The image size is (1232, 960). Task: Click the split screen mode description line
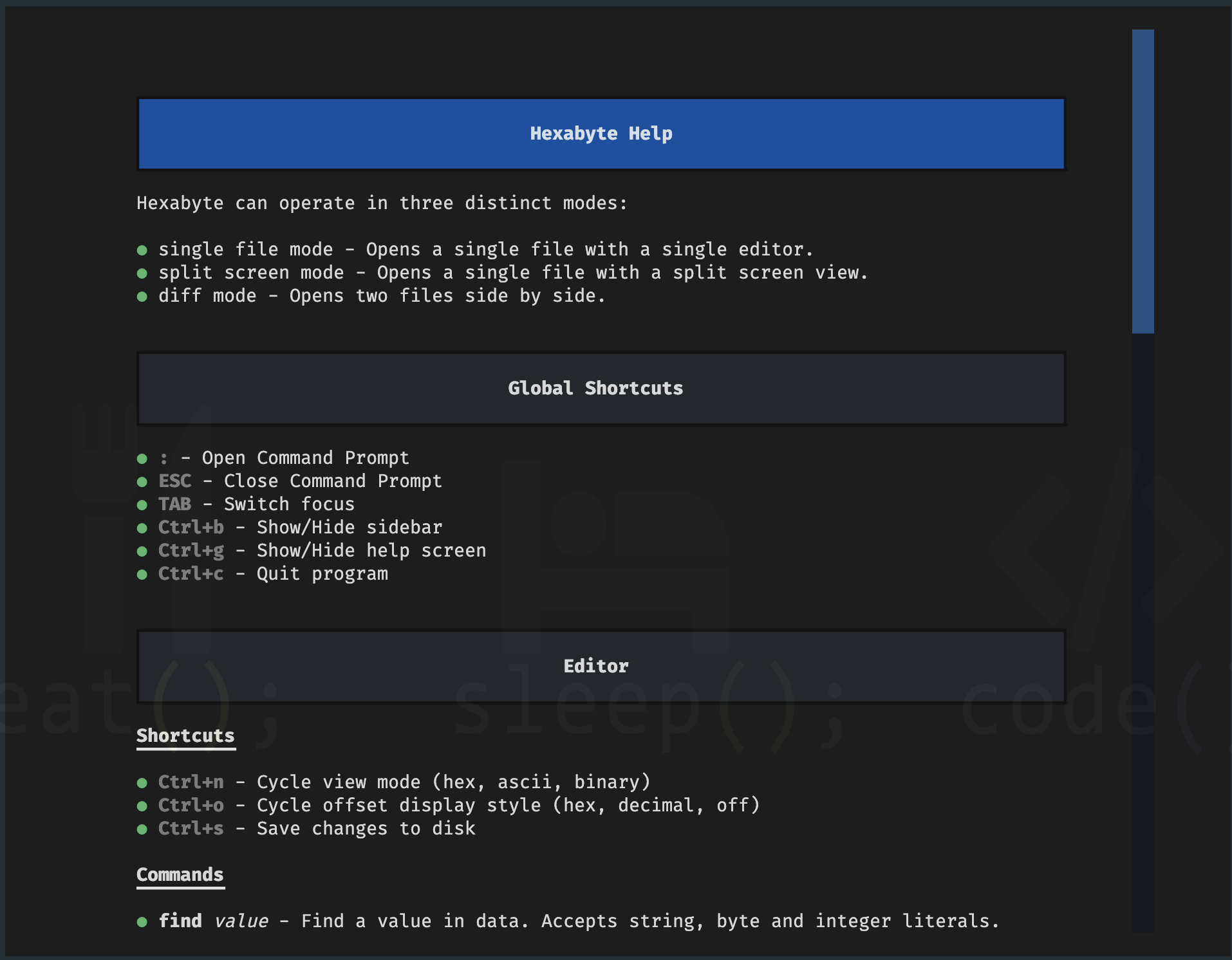512,273
